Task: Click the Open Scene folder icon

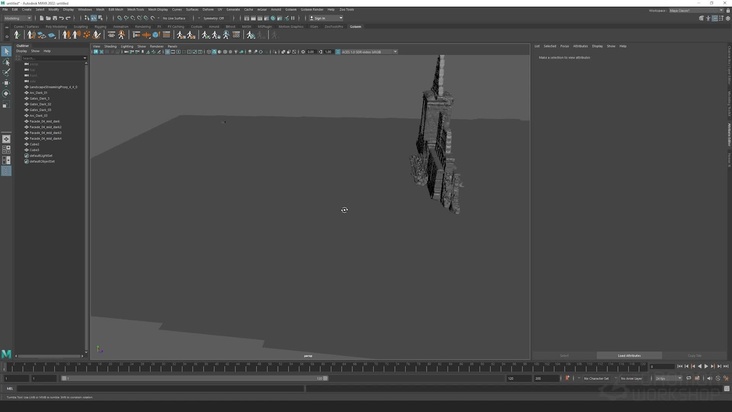Action: tap(48, 18)
